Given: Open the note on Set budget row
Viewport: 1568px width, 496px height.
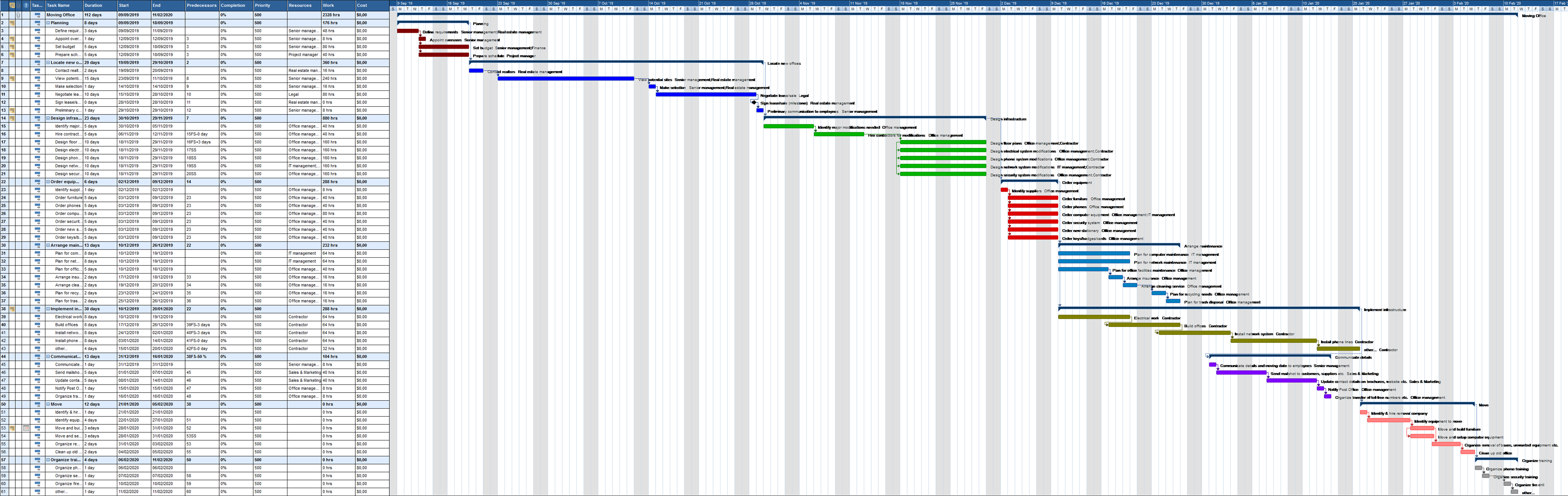Looking at the screenshot, I should (x=11, y=46).
